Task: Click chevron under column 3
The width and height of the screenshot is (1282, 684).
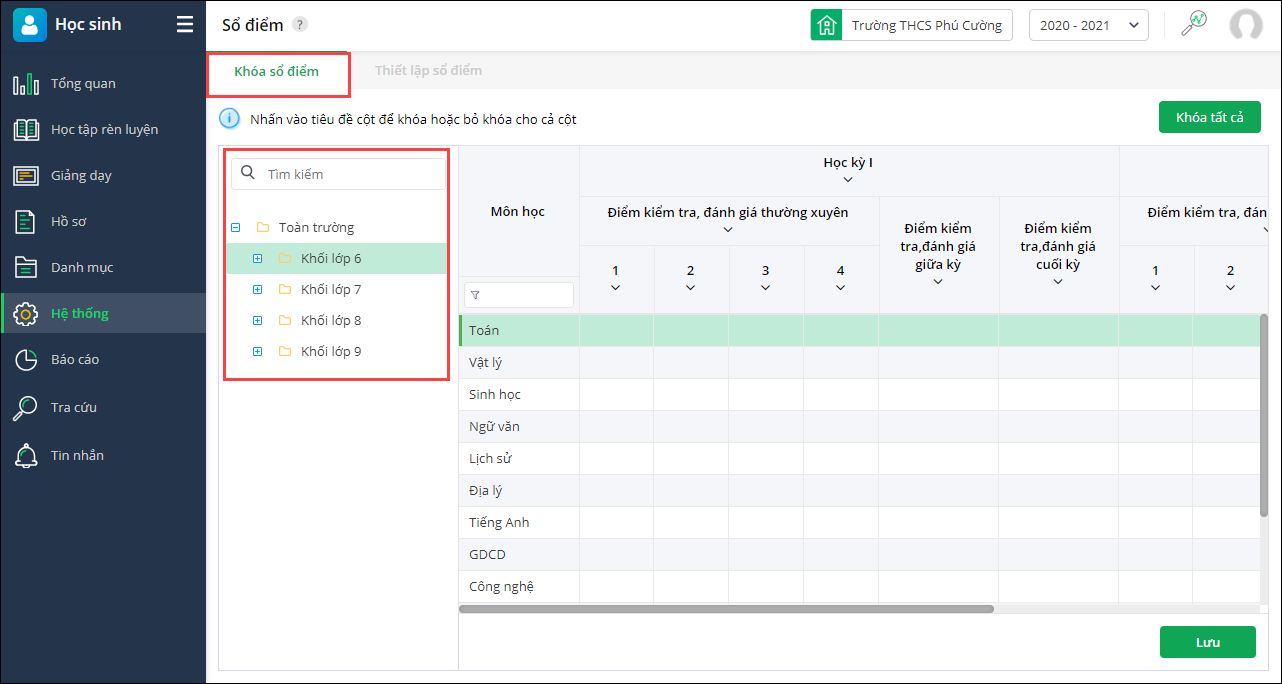Action: click(x=766, y=288)
